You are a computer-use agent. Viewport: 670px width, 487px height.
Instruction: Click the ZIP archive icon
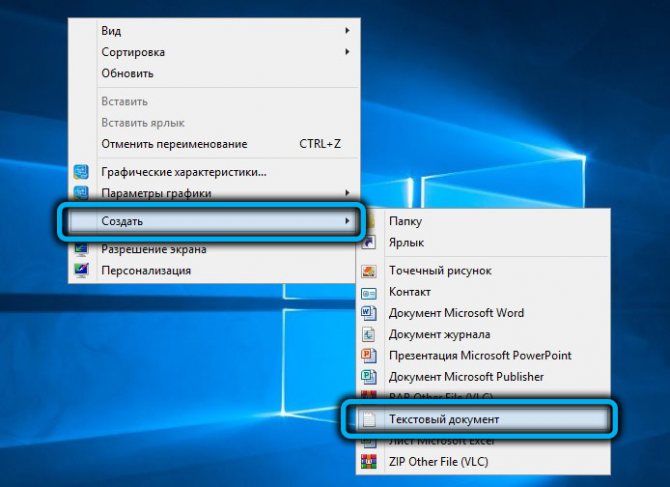[x=369, y=462]
